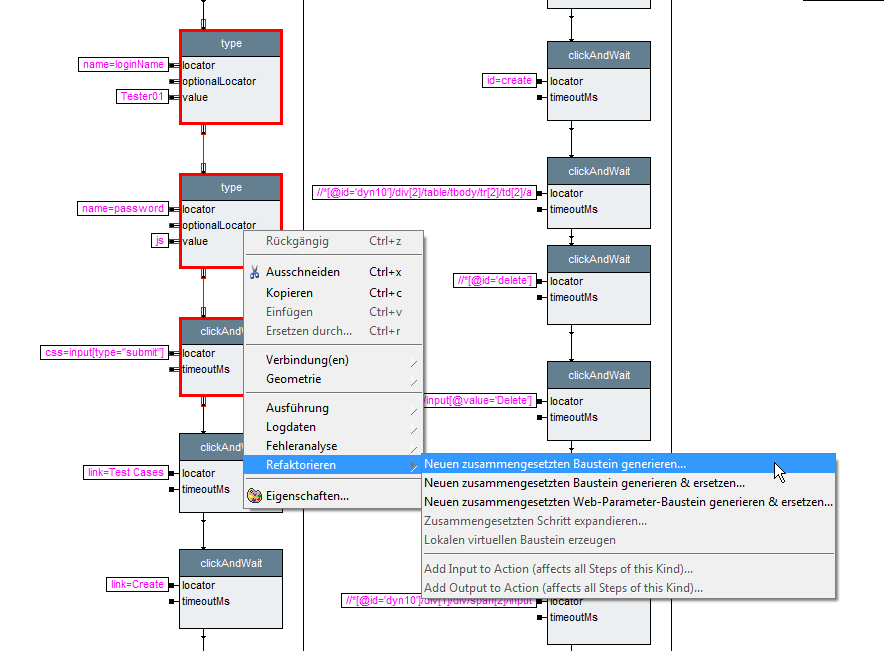The height and width of the screenshot is (651, 884).
Task: Select the type step with the loginName locator
Action: 231,44
